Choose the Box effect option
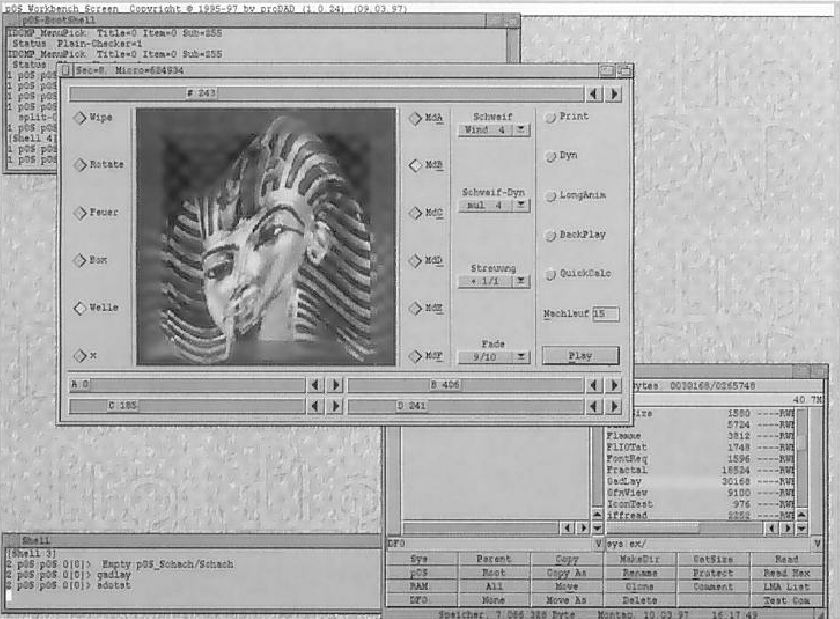This screenshot has height=619, width=840. pyautogui.click(x=91, y=260)
